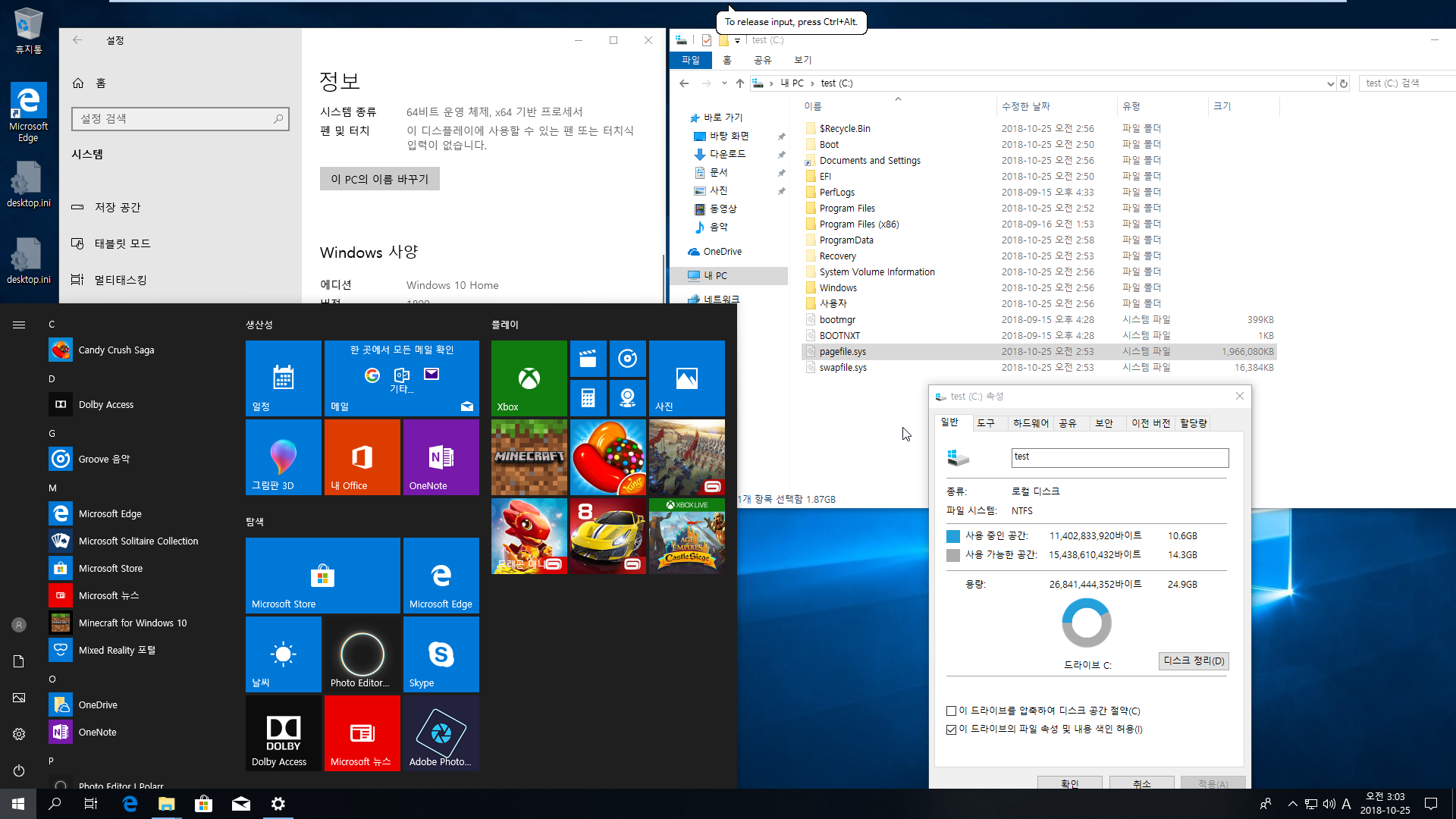The width and height of the screenshot is (1456, 819).
Task: Expand 내 PC in File Explorer sidebar
Action: pos(680,275)
